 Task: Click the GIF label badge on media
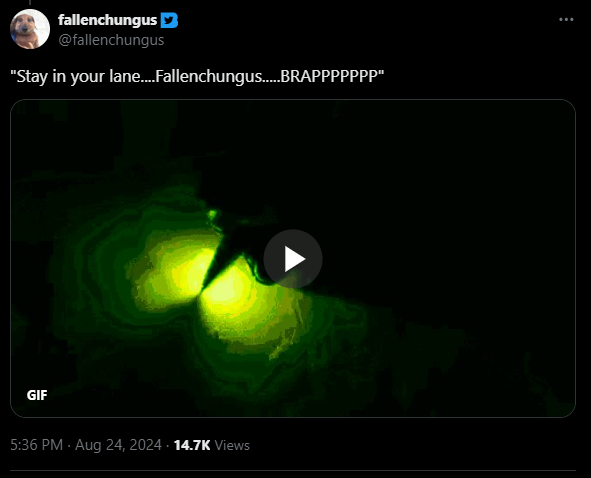click(37, 395)
